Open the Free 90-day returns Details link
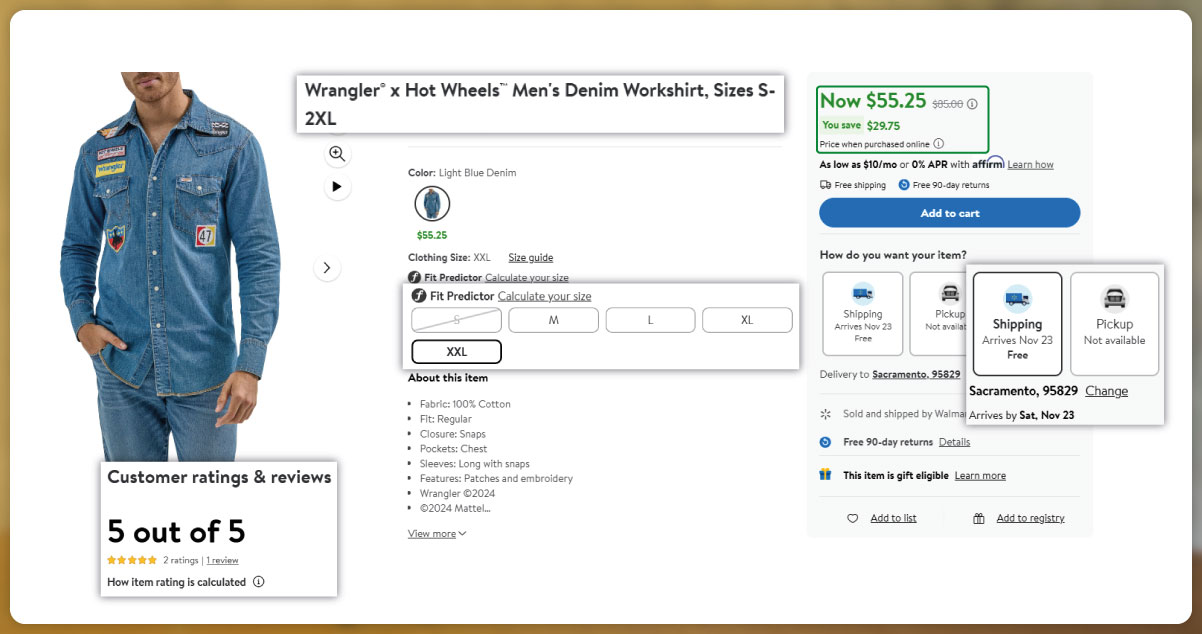Viewport: 1202px width, 634px height. (x=954, y=442)
